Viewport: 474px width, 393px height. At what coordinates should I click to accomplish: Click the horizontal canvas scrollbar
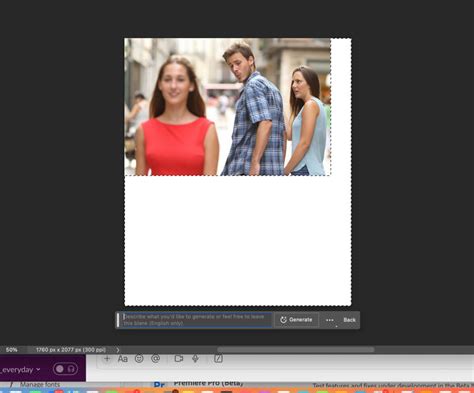(x=296, y=350)
